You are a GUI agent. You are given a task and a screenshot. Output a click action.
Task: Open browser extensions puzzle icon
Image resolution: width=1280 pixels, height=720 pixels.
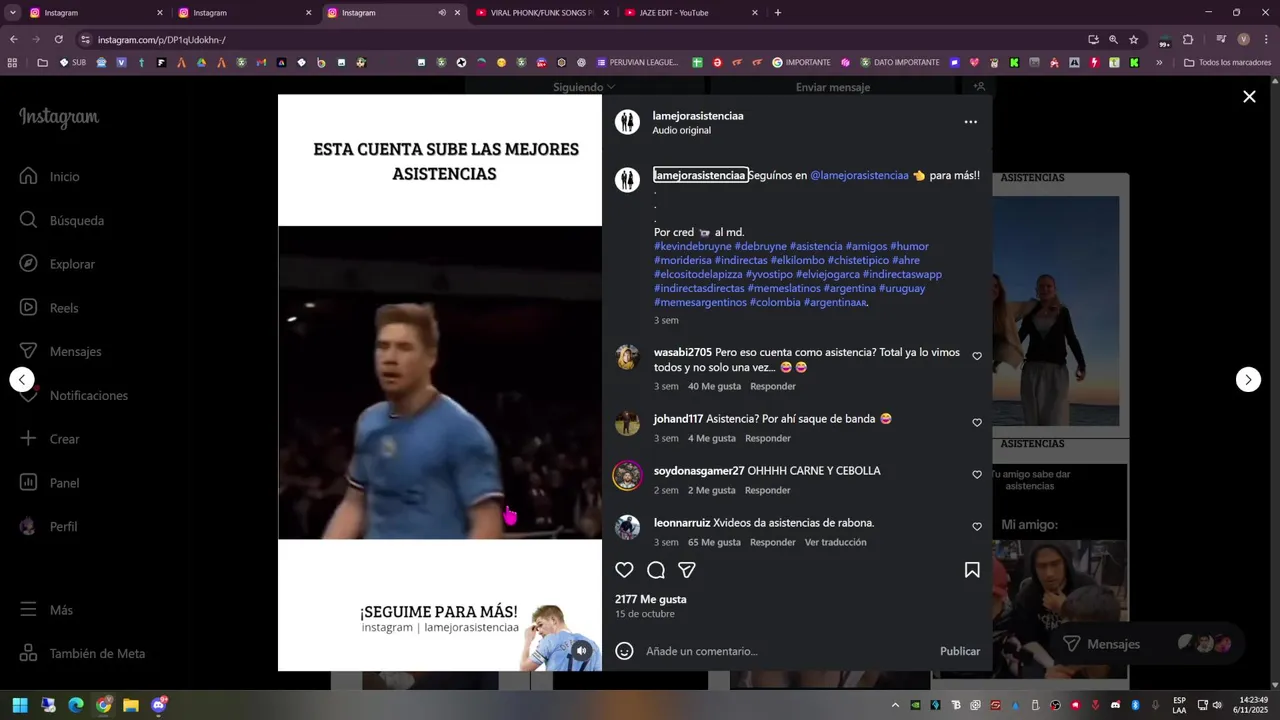click(x=1188, y=39)
